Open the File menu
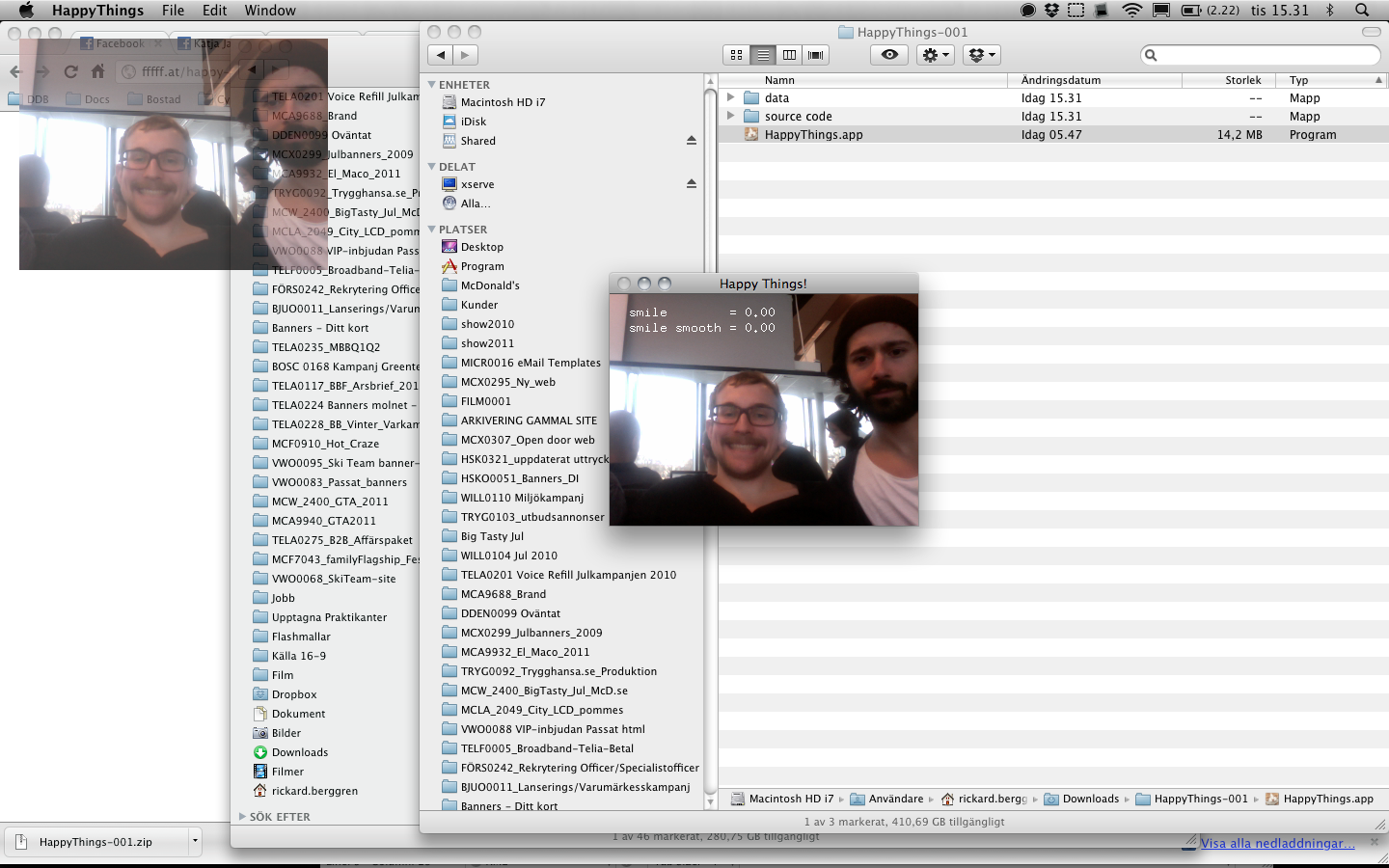1389x868 pixels. [173, 11]
